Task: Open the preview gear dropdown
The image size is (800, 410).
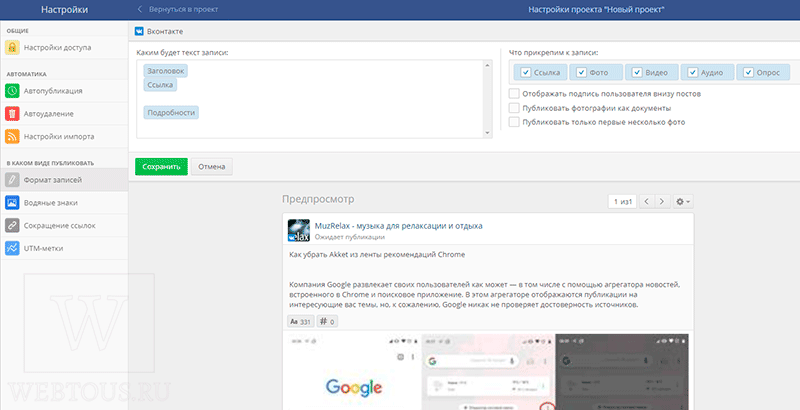Action: pyautogui.click(x=683, y=201)
